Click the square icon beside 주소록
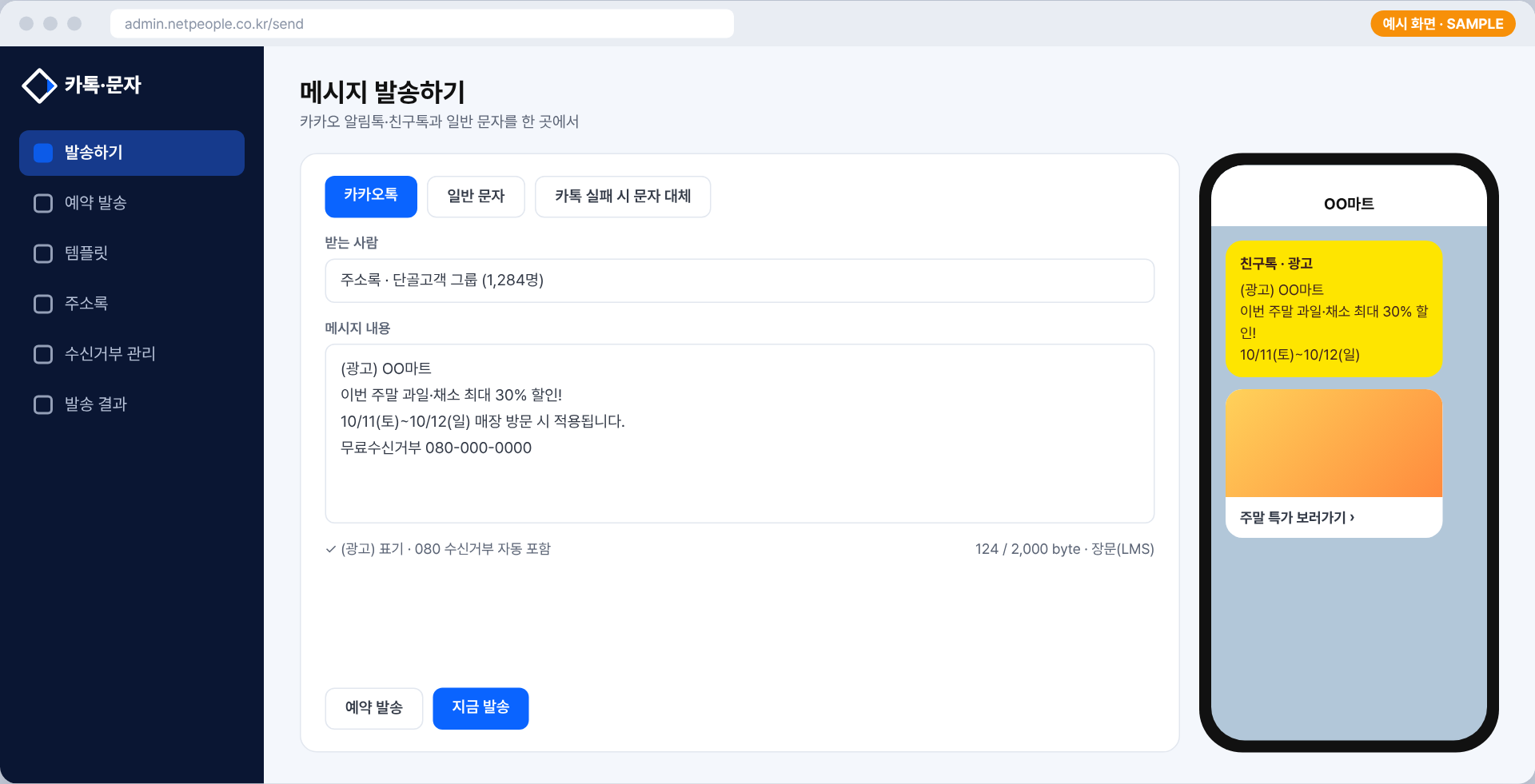This screenshot has height=784, width=1535. pos(43,304)
